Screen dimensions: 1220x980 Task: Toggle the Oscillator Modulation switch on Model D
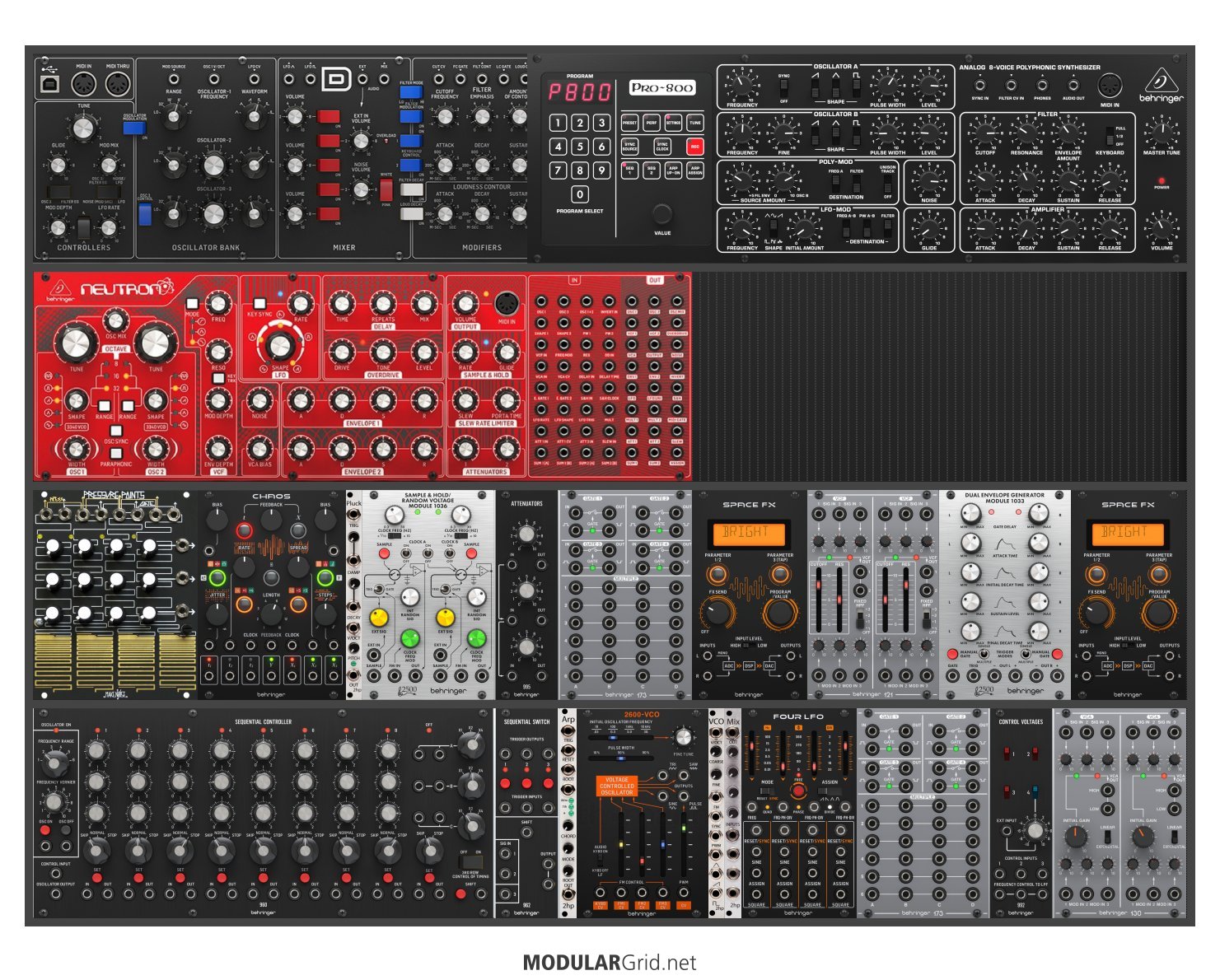[134, 128]
